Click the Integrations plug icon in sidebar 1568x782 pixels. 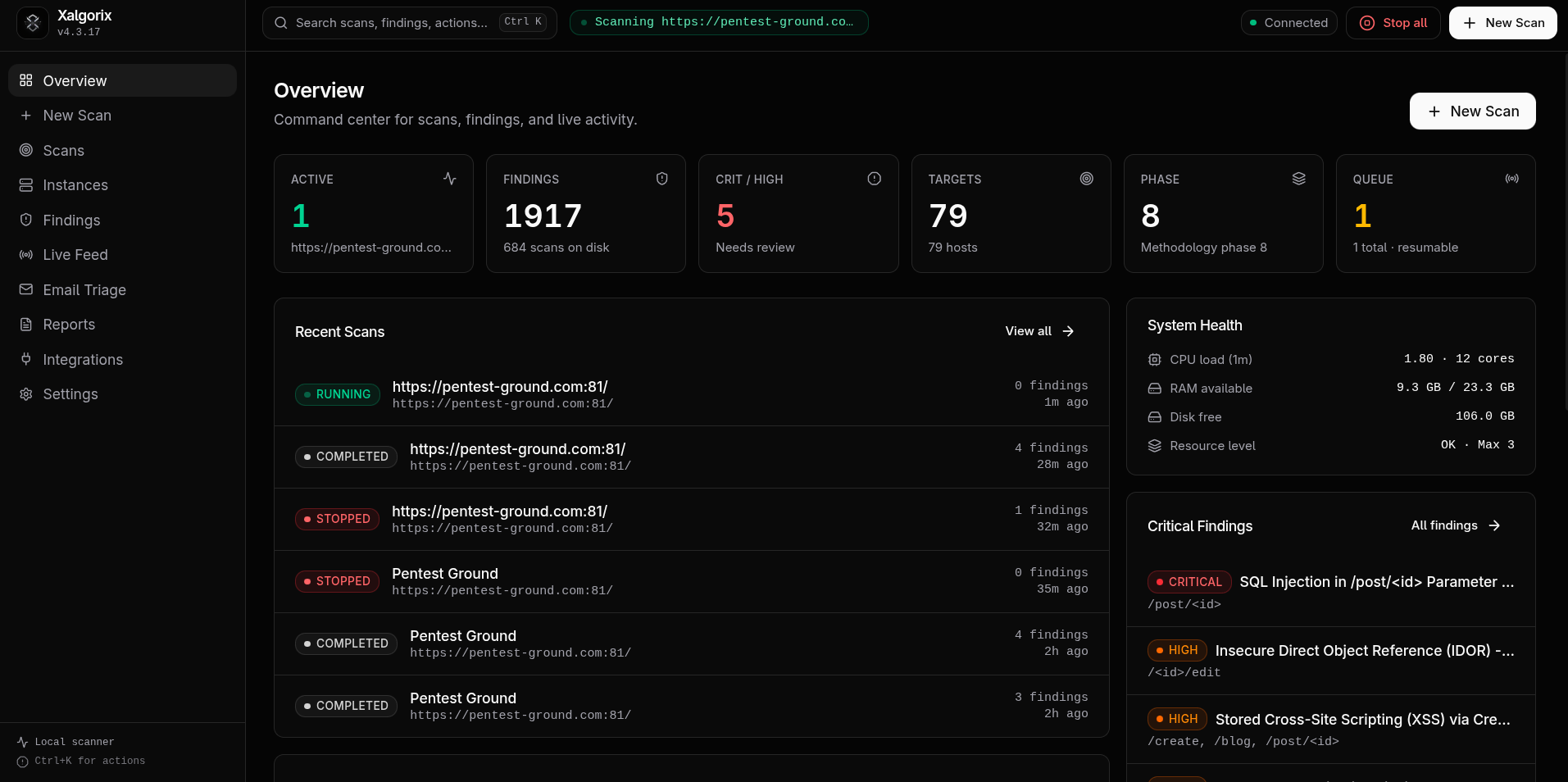click(x=26, y=359)
